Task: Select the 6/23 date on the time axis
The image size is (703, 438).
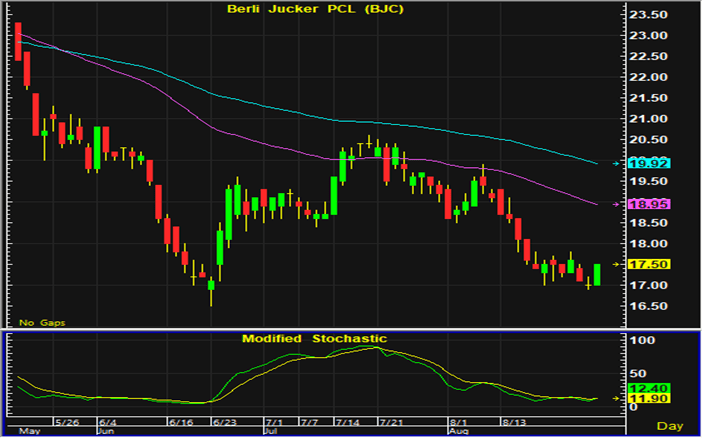Action: click(x=223, y=422)
